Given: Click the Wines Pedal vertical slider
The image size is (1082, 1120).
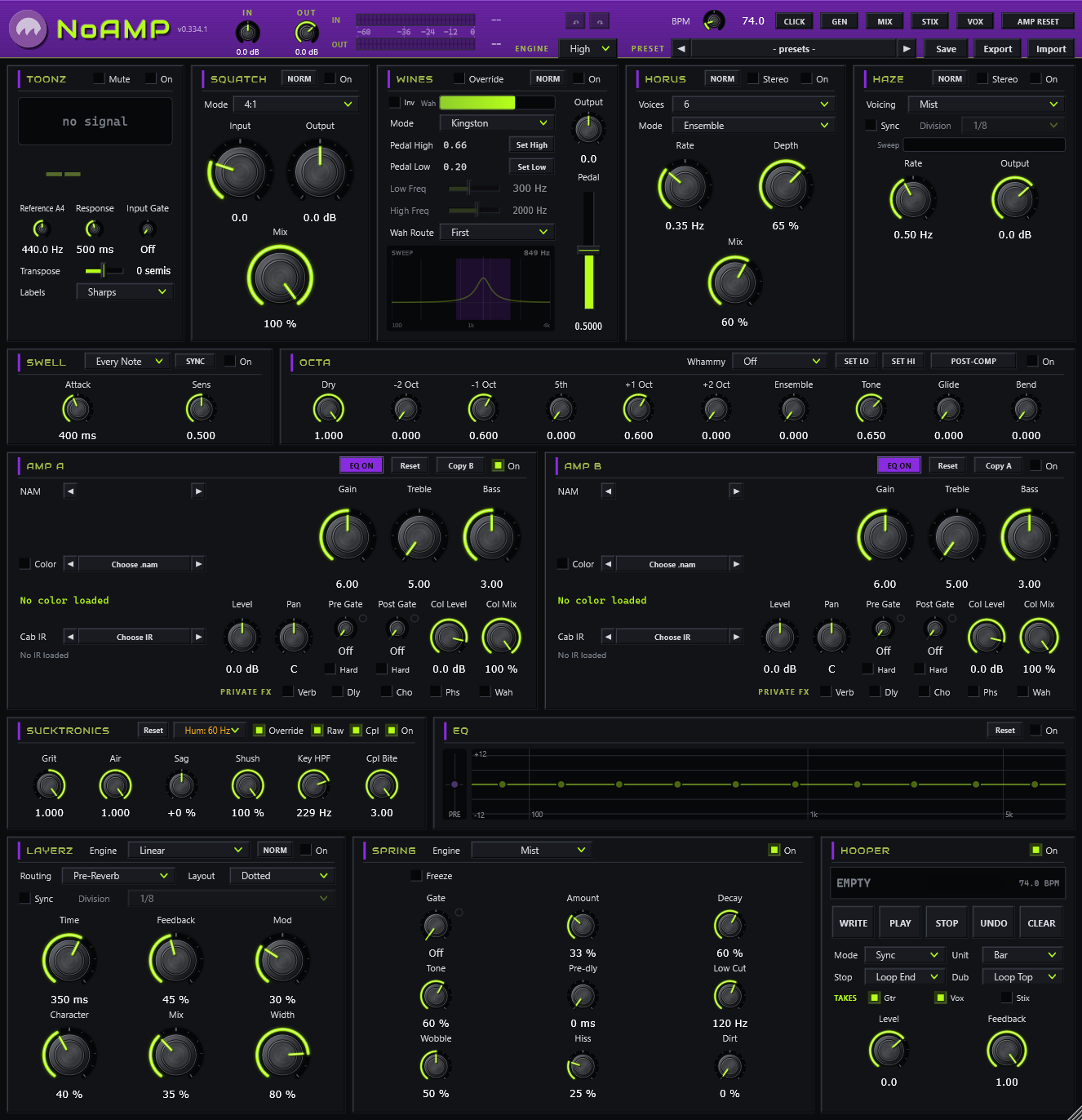Looking at the screenshot, I should [588, 250].
